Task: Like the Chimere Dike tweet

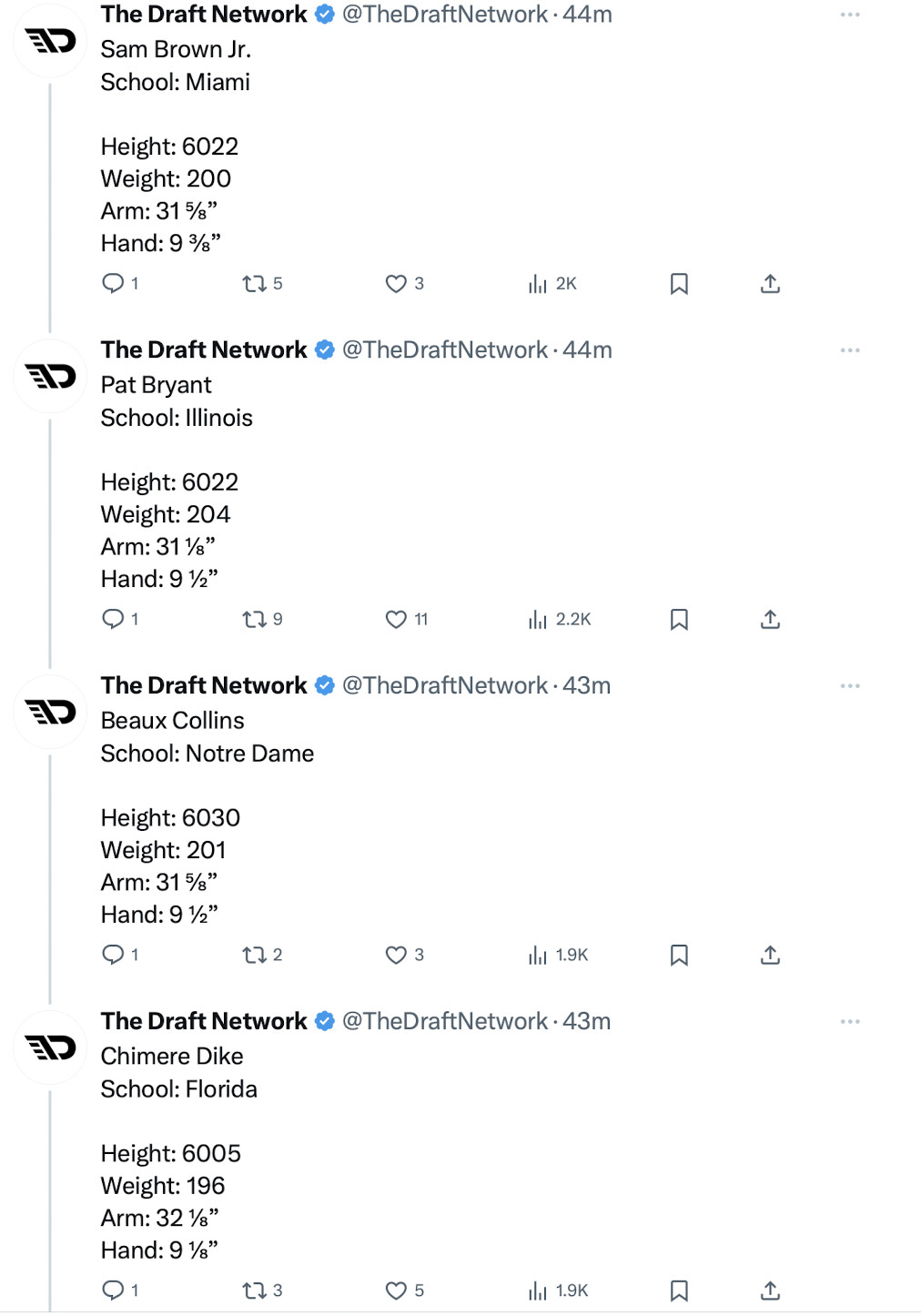Action: pos(396,1291)
